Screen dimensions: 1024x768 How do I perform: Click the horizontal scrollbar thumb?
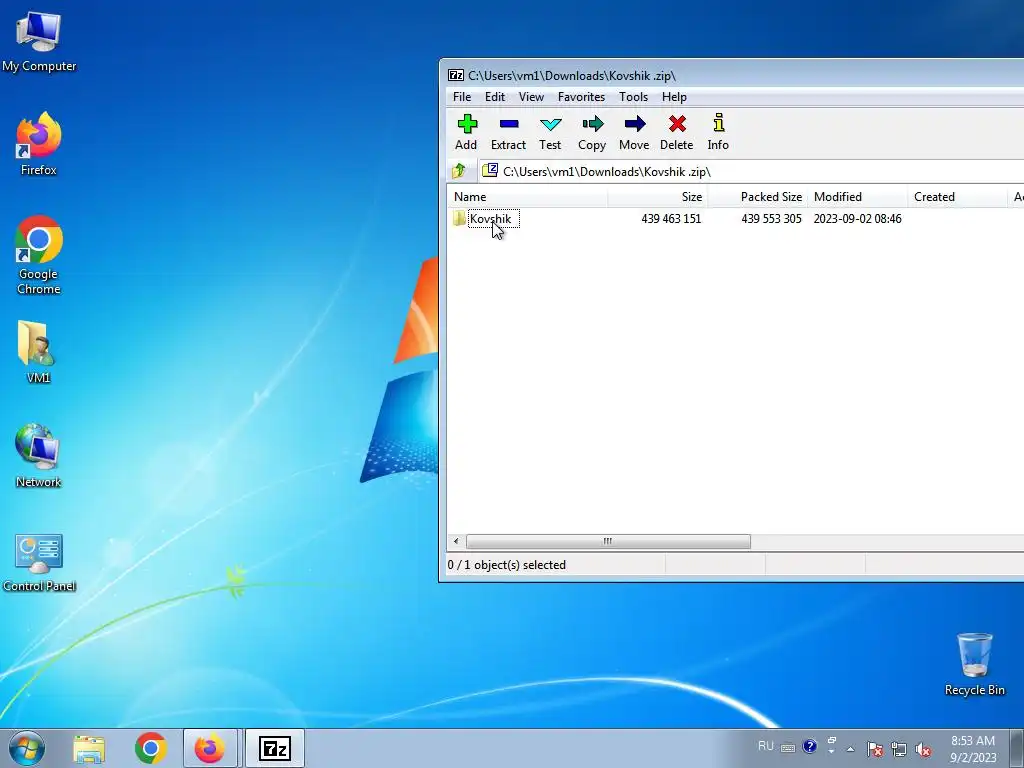pos(608,541)
